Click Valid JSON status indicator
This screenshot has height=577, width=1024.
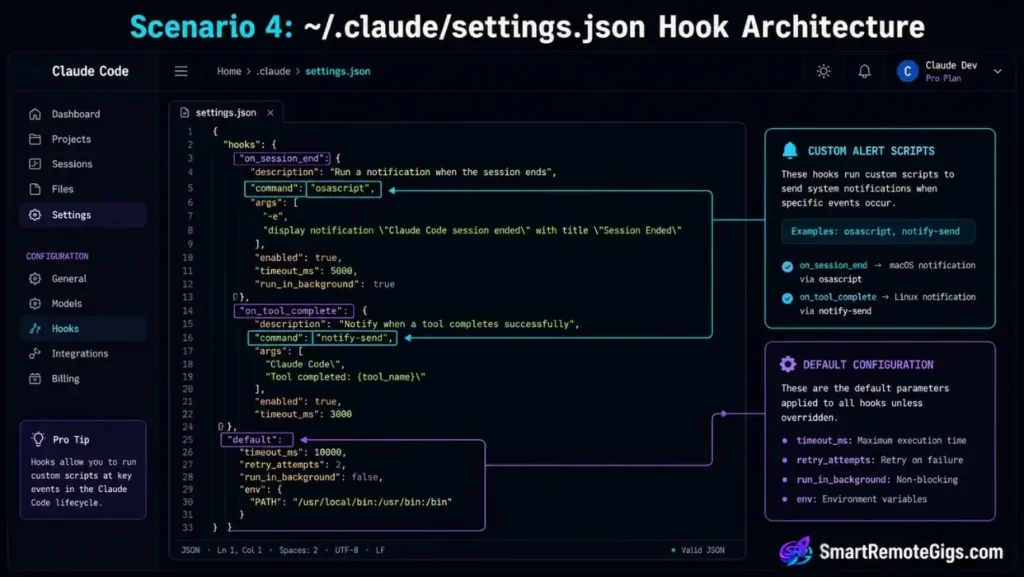(x=697, y=550)
